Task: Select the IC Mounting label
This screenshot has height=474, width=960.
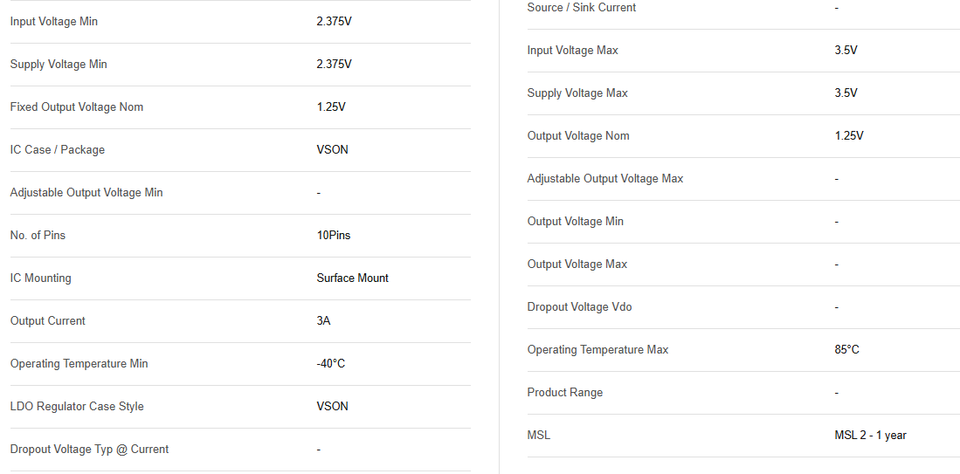Action: click(x=41, y=278)
